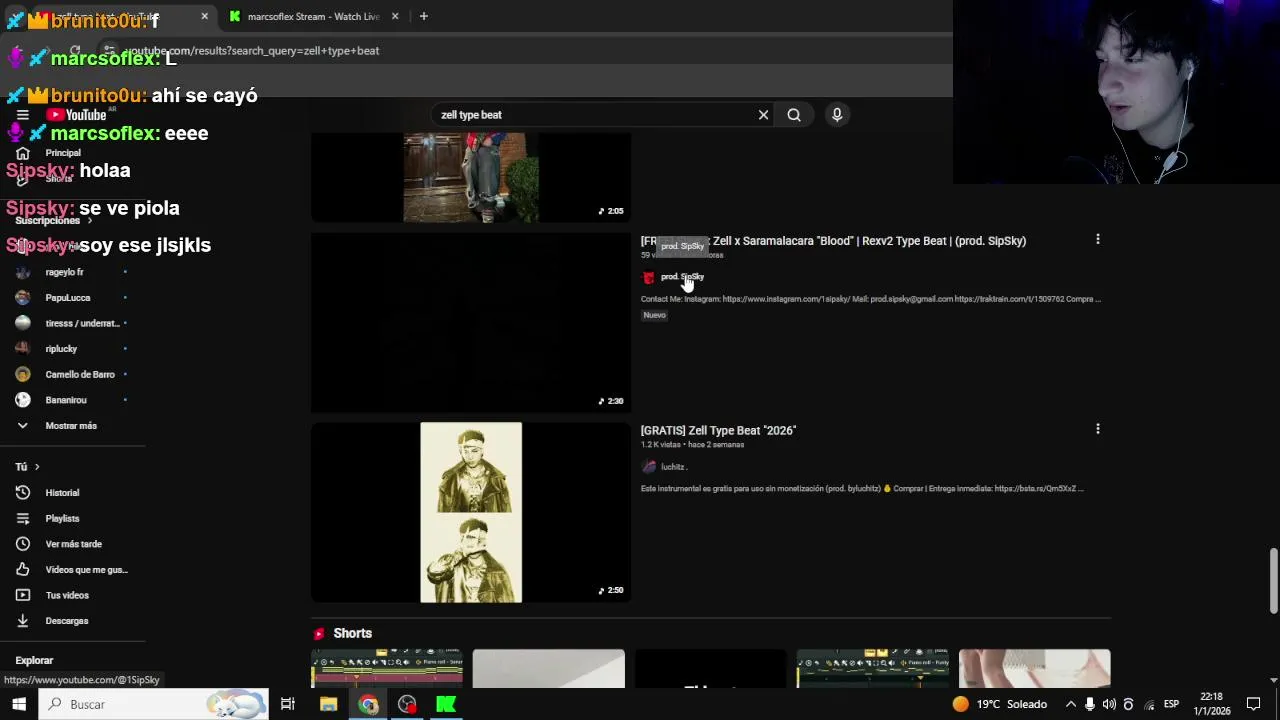Viewport: 1280px width, 720px height.
Task: Open riplucky subscription channel
Action: point(61,349)
